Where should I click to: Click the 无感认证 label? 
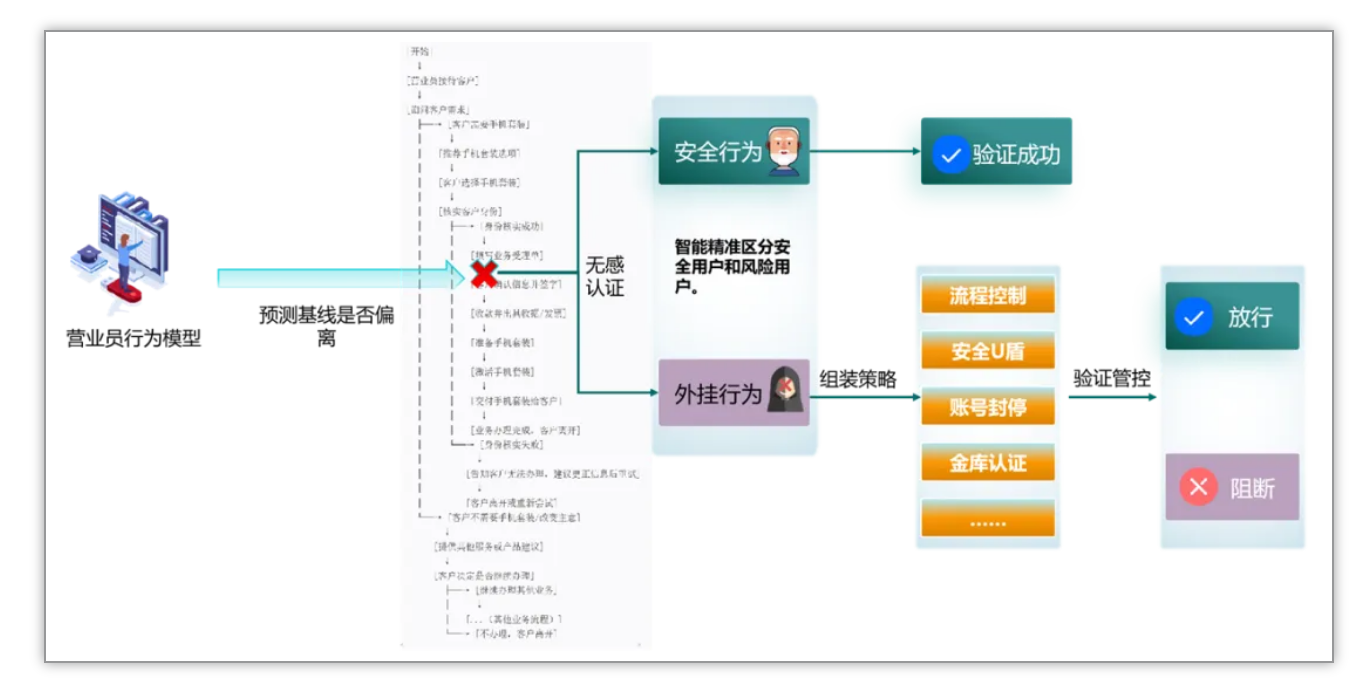click(x=604, y=277)
